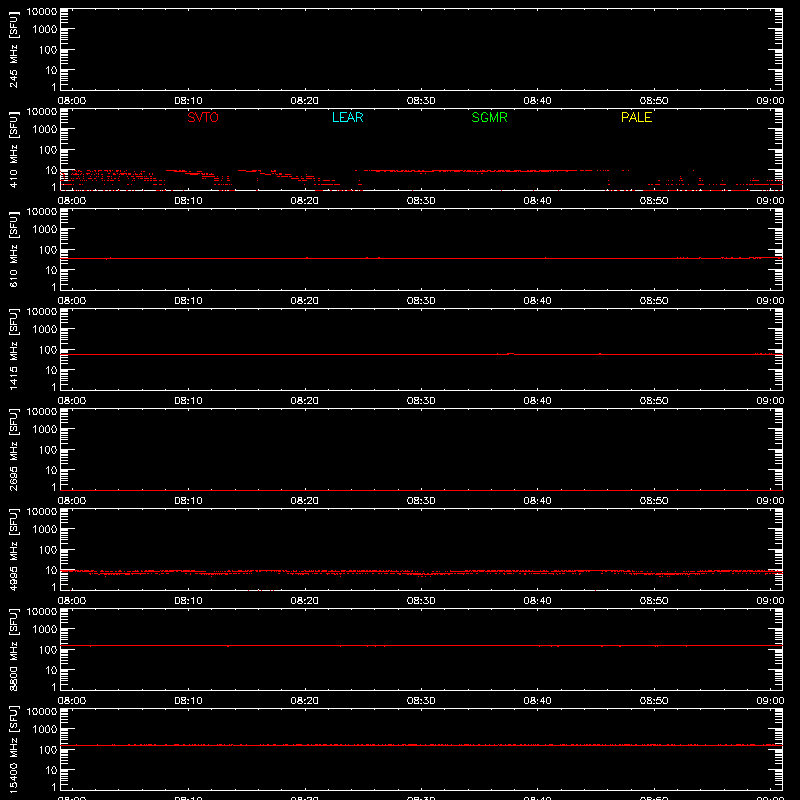Click the 08:20 label under the 4995 MHz panel
The width and height of the screenshot is (800, 800).
pyautogui.click(x=305, y=601)
